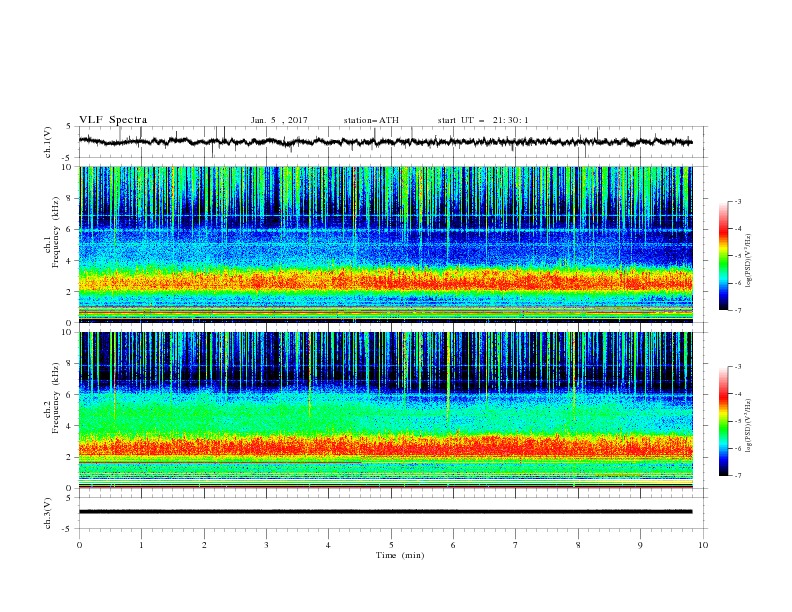This screenshot has width=792, height=612.
Task: Click the "ch.1(V)" axis label
Action: pos(48,142)
